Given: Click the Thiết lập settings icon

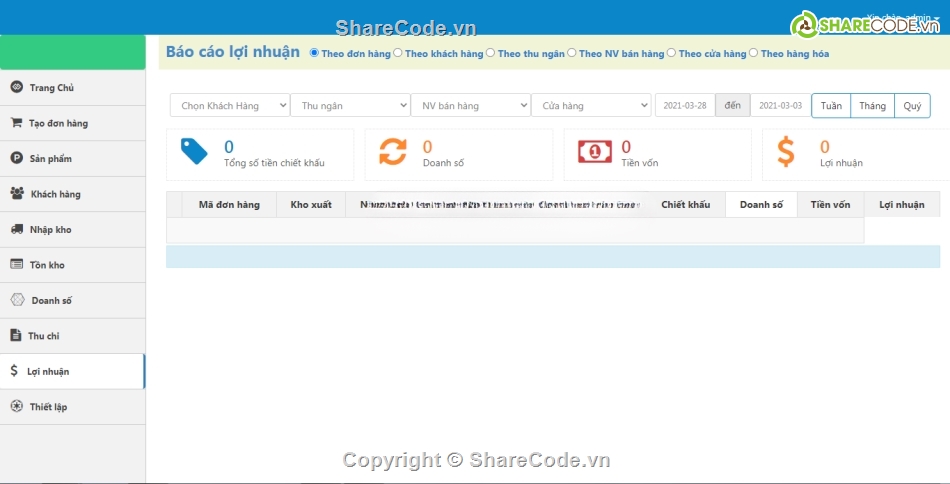Looking at the screenshot, I should 16,406.
